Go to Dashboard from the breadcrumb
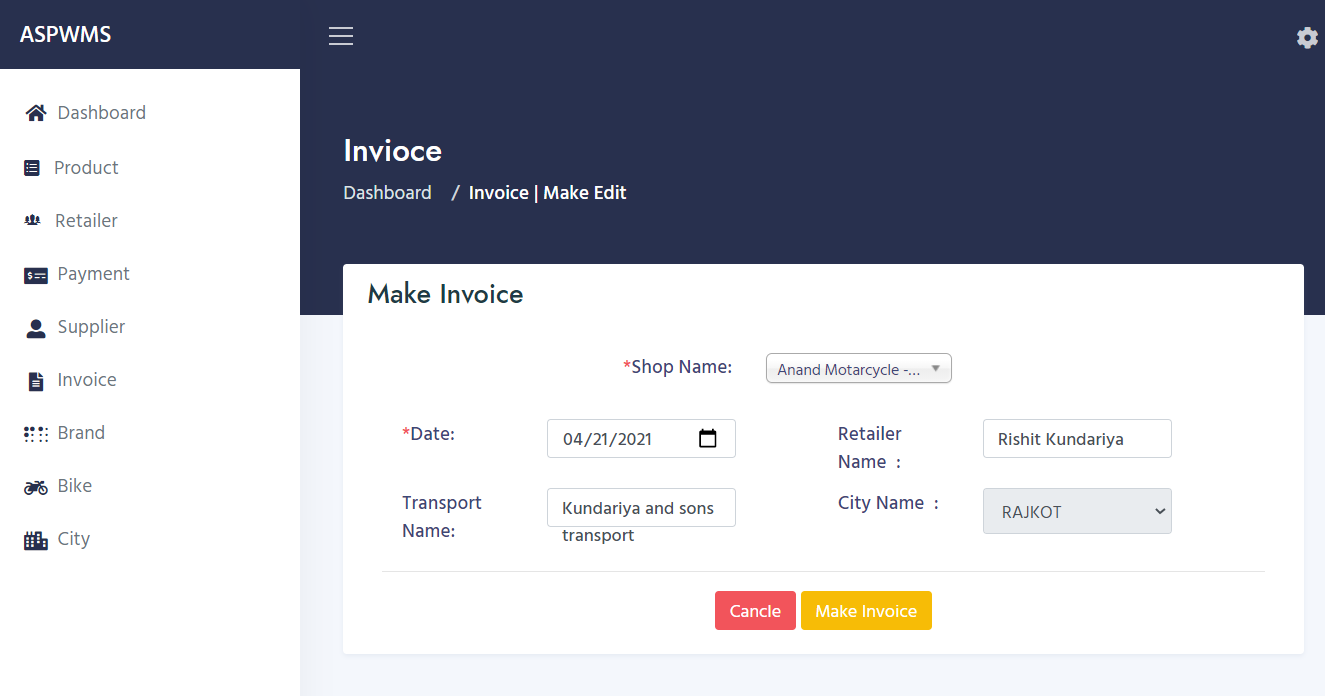1325x696 pixels. pyautogui.click(x=387, y=192)
